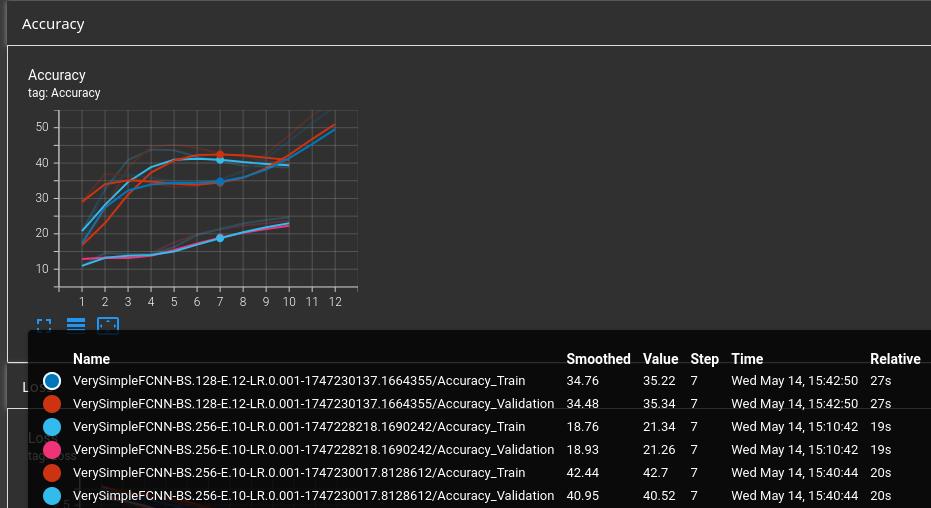Click light-blue swatch of 1747228218 Accuracy_Train row
The image size is (931, 508).
(x=52, y=427)
